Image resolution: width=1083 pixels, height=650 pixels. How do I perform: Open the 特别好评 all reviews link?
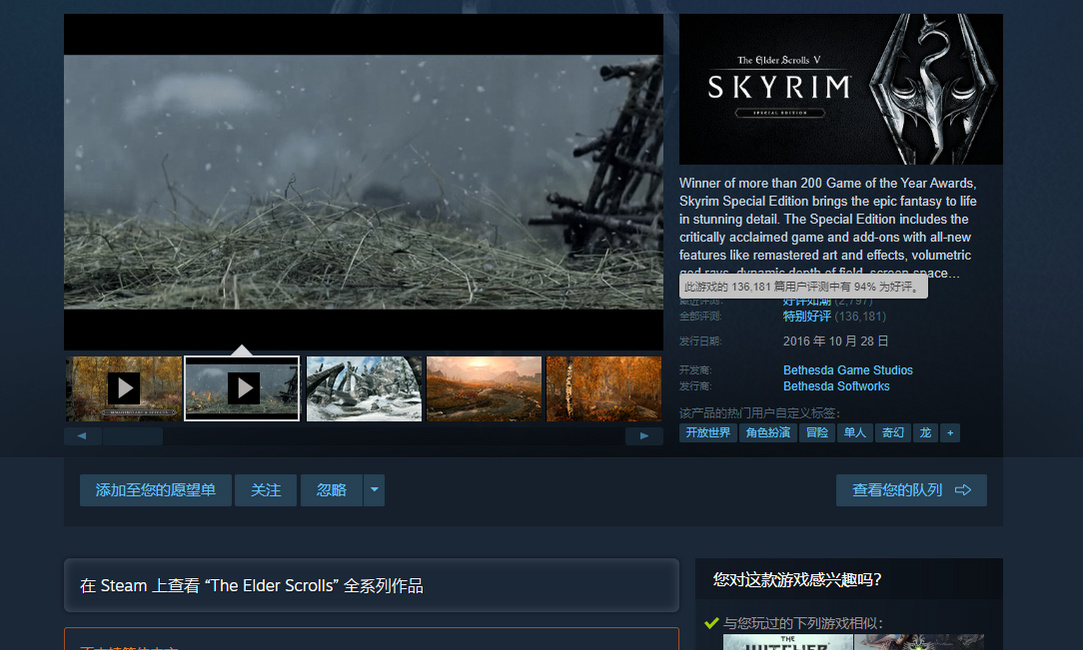point(807,316)
